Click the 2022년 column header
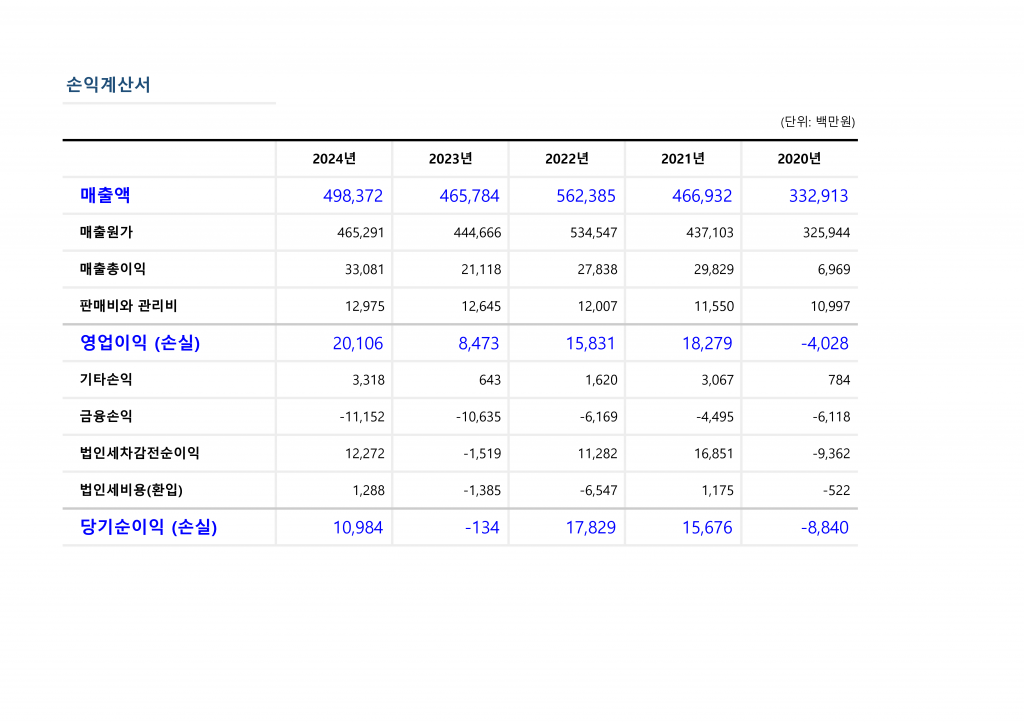 point(567,159)
